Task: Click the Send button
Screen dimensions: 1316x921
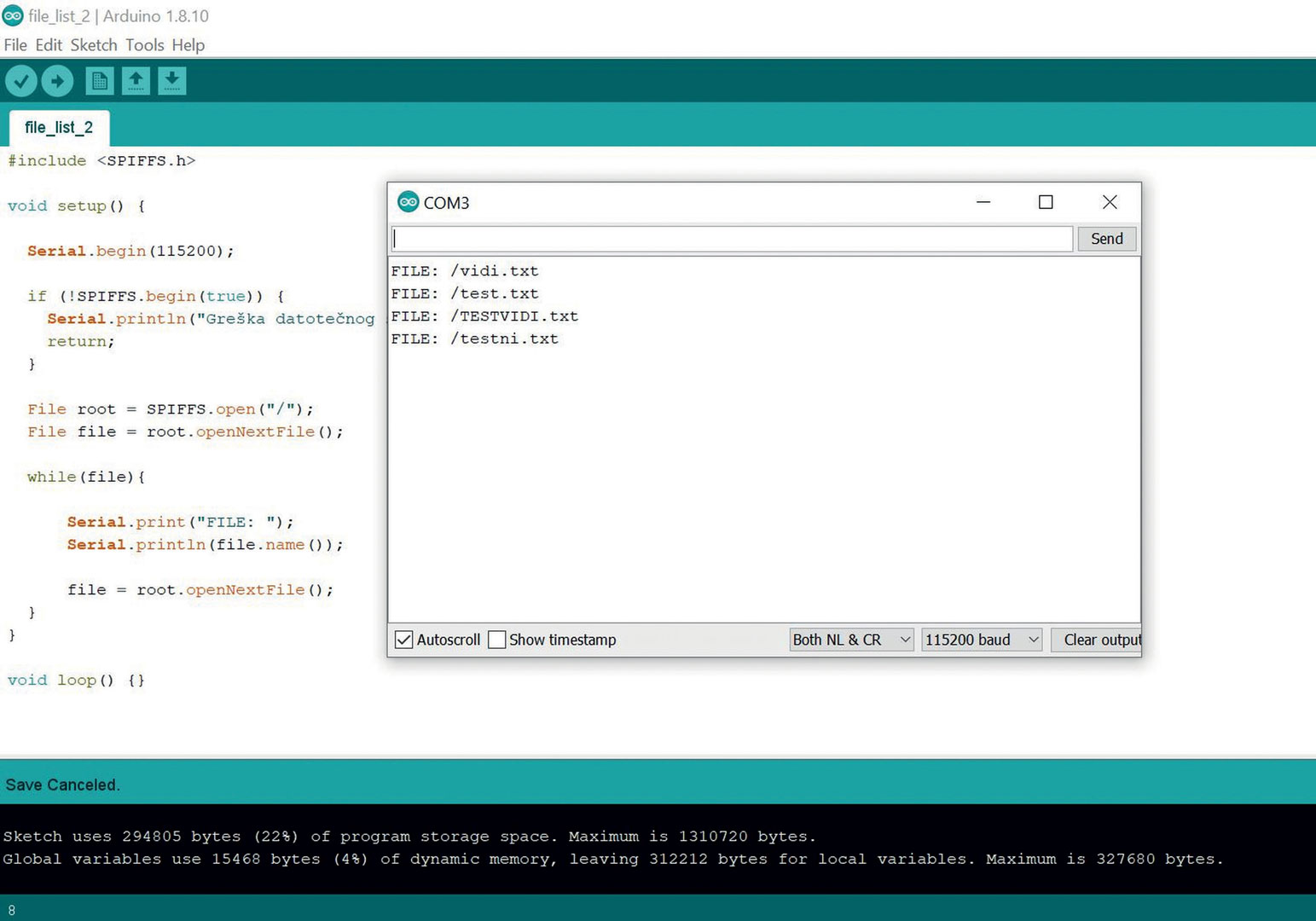Action: (1106, 239)
